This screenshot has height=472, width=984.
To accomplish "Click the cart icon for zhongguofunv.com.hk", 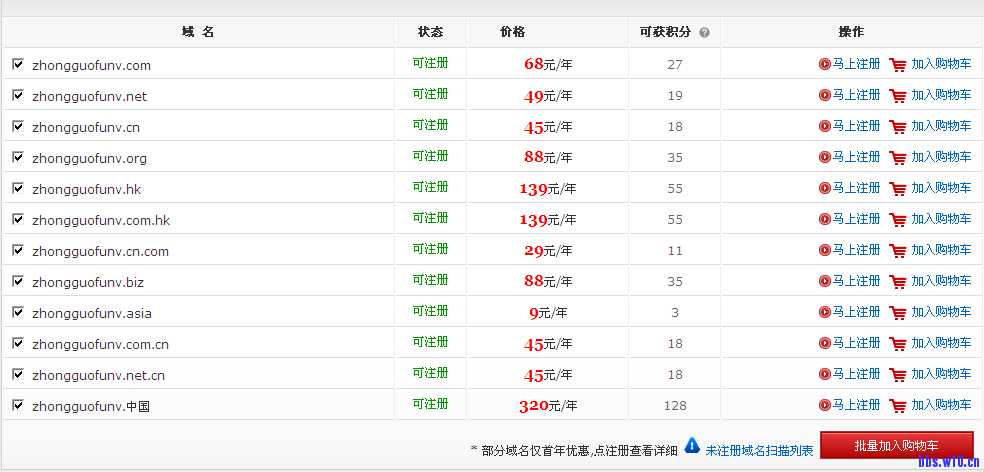I will [898, 219].
